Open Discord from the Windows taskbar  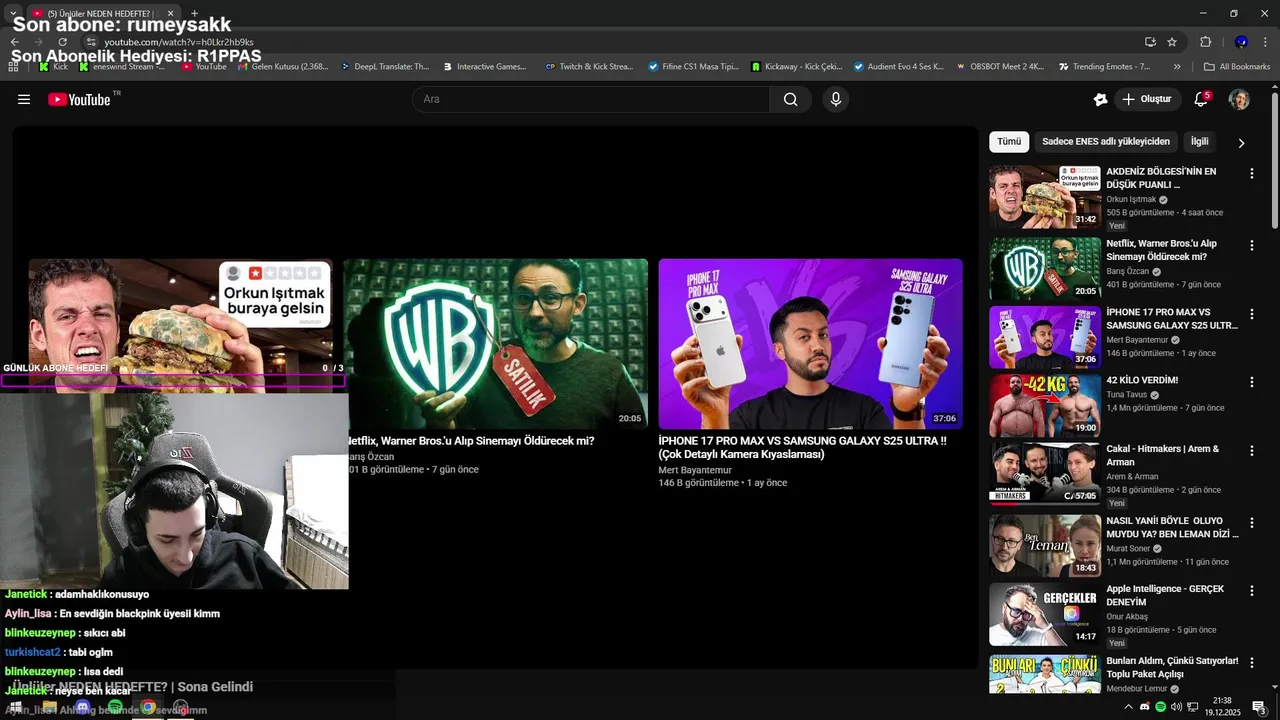point(82,707)
